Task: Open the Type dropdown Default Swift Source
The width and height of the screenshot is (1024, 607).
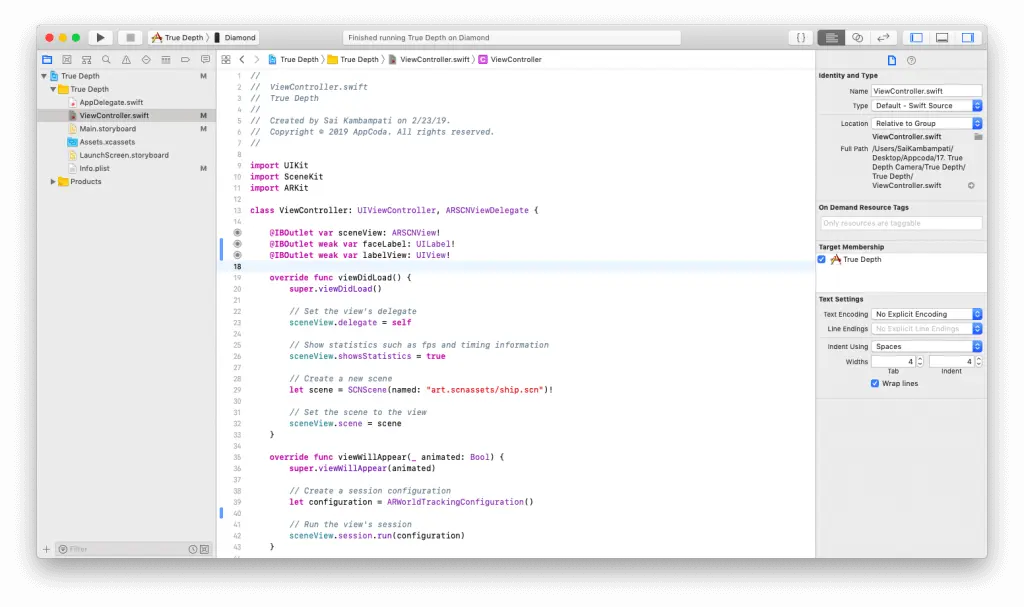Action: (x=926, y=105)
